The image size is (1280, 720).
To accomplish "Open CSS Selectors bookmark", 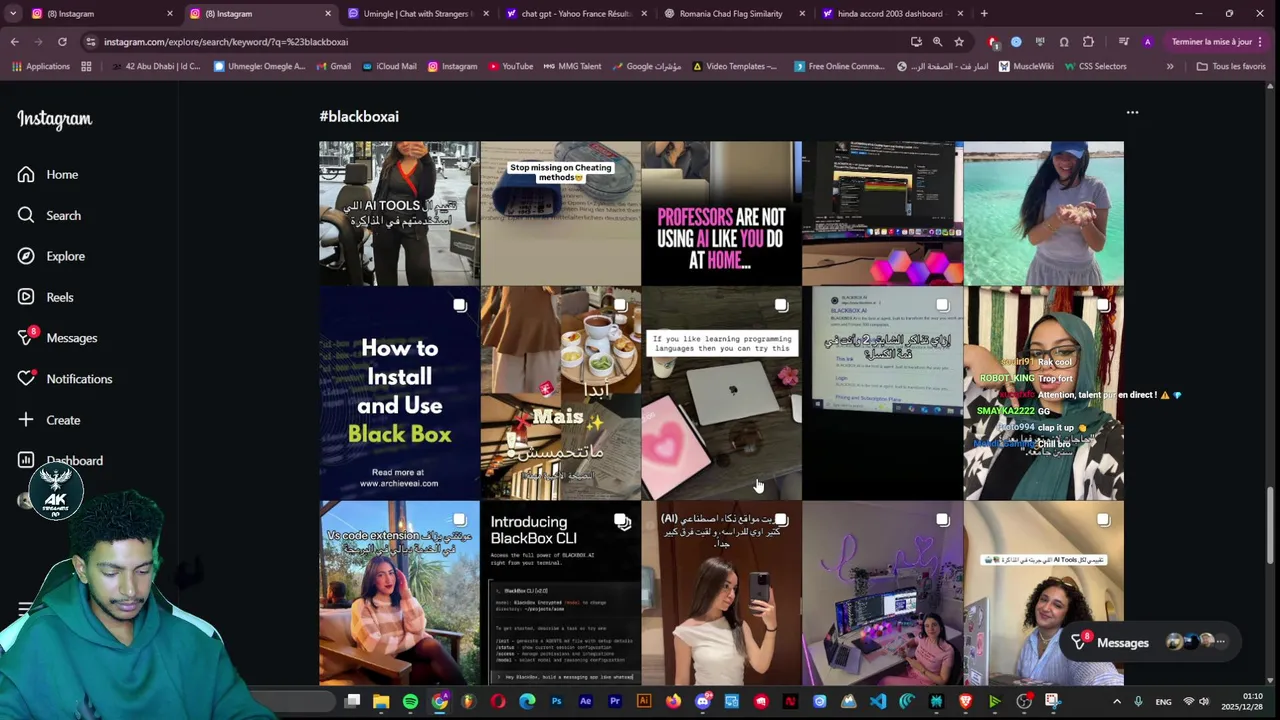I will (1094, 67).
